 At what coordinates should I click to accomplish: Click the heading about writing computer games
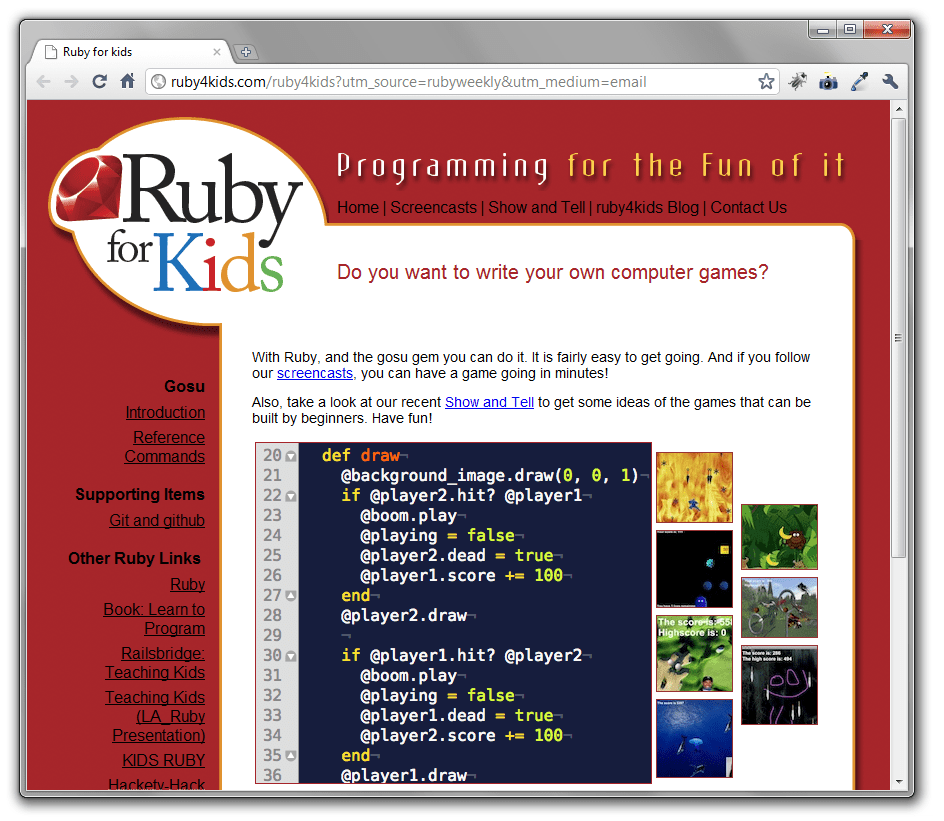pyautogui.click(x=553, y=273)
